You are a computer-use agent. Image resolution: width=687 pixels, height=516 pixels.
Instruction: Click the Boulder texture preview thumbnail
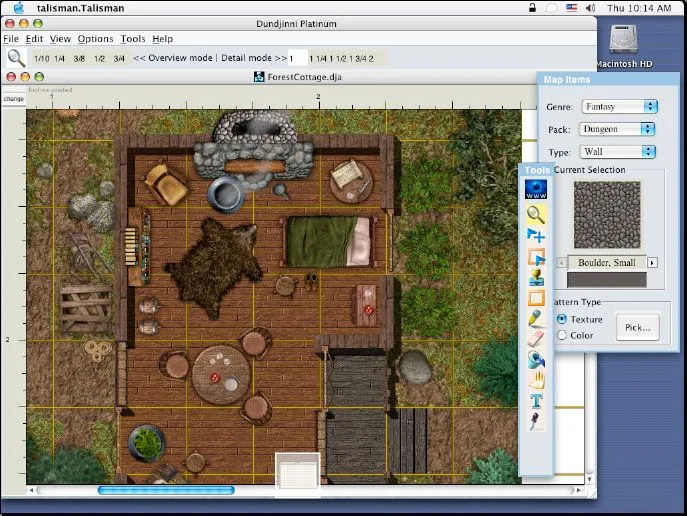pyautogui.click(x=607, y=215)
